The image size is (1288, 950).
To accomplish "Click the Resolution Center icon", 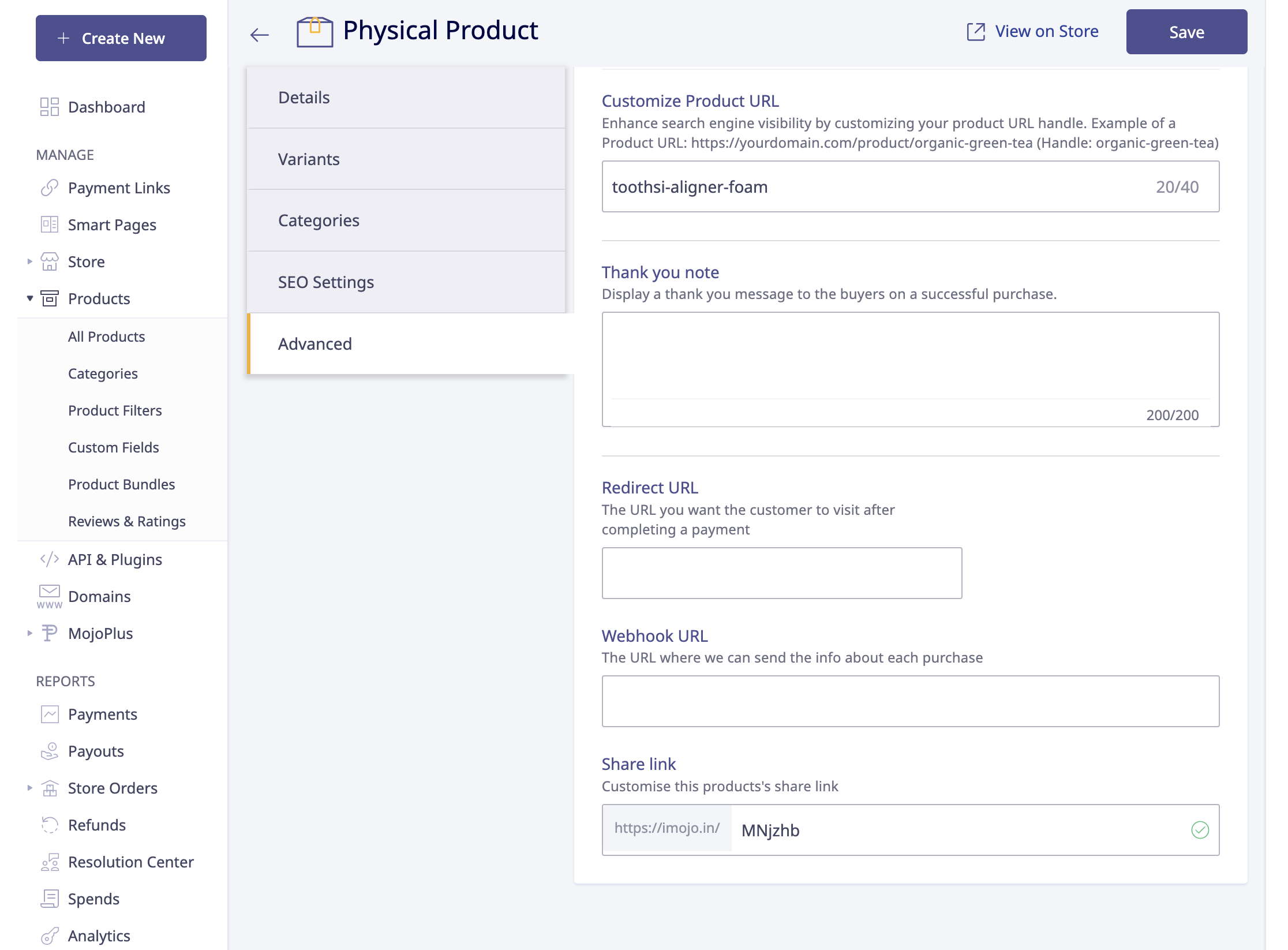I will tap(50, 862).
